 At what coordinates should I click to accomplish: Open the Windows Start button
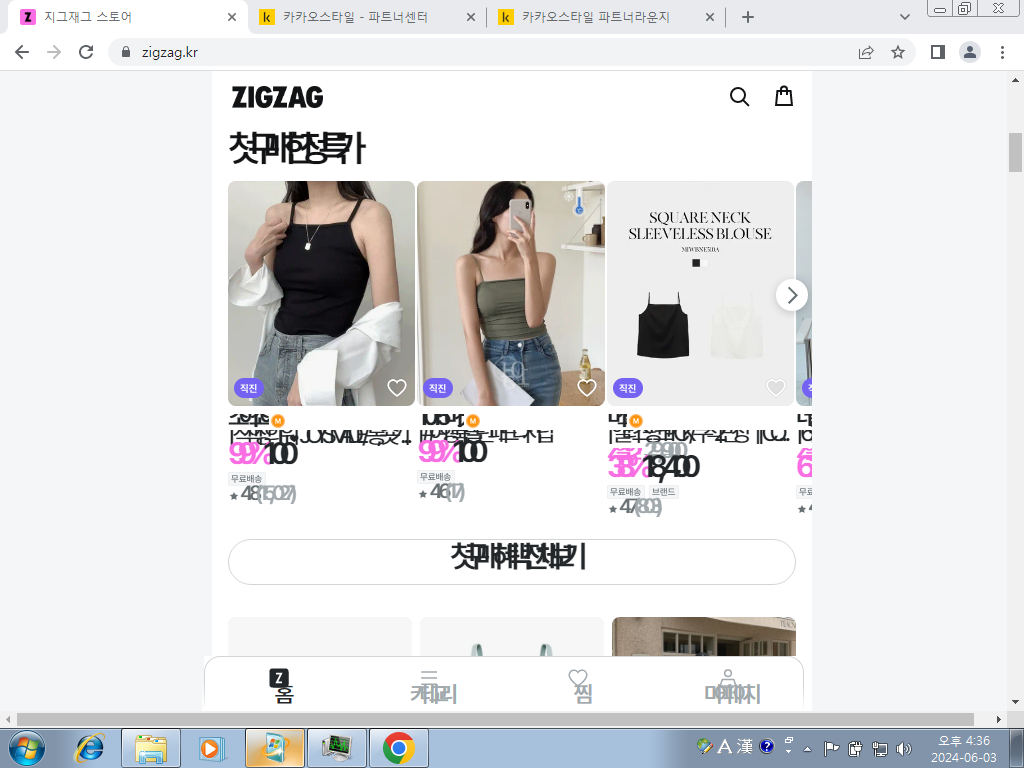click(27, 748)
